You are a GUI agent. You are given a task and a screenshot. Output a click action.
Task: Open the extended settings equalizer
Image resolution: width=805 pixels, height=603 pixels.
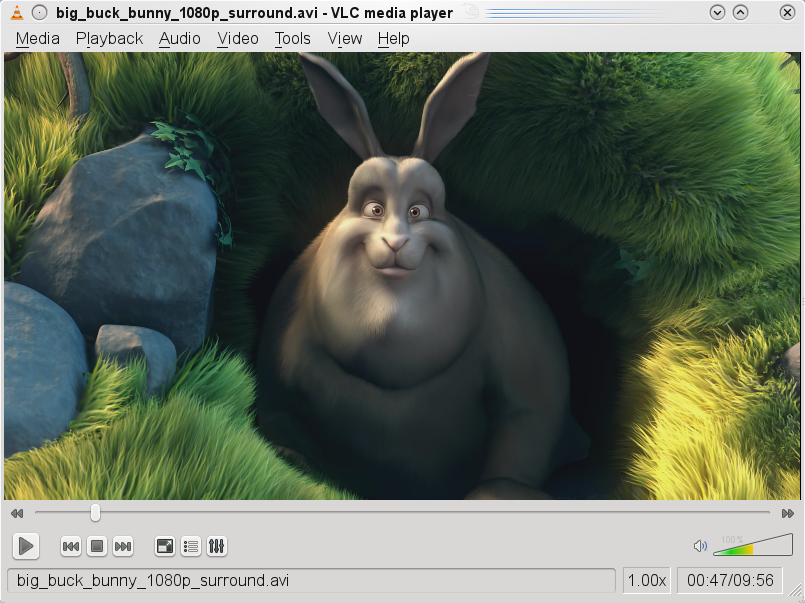(216, 546)
